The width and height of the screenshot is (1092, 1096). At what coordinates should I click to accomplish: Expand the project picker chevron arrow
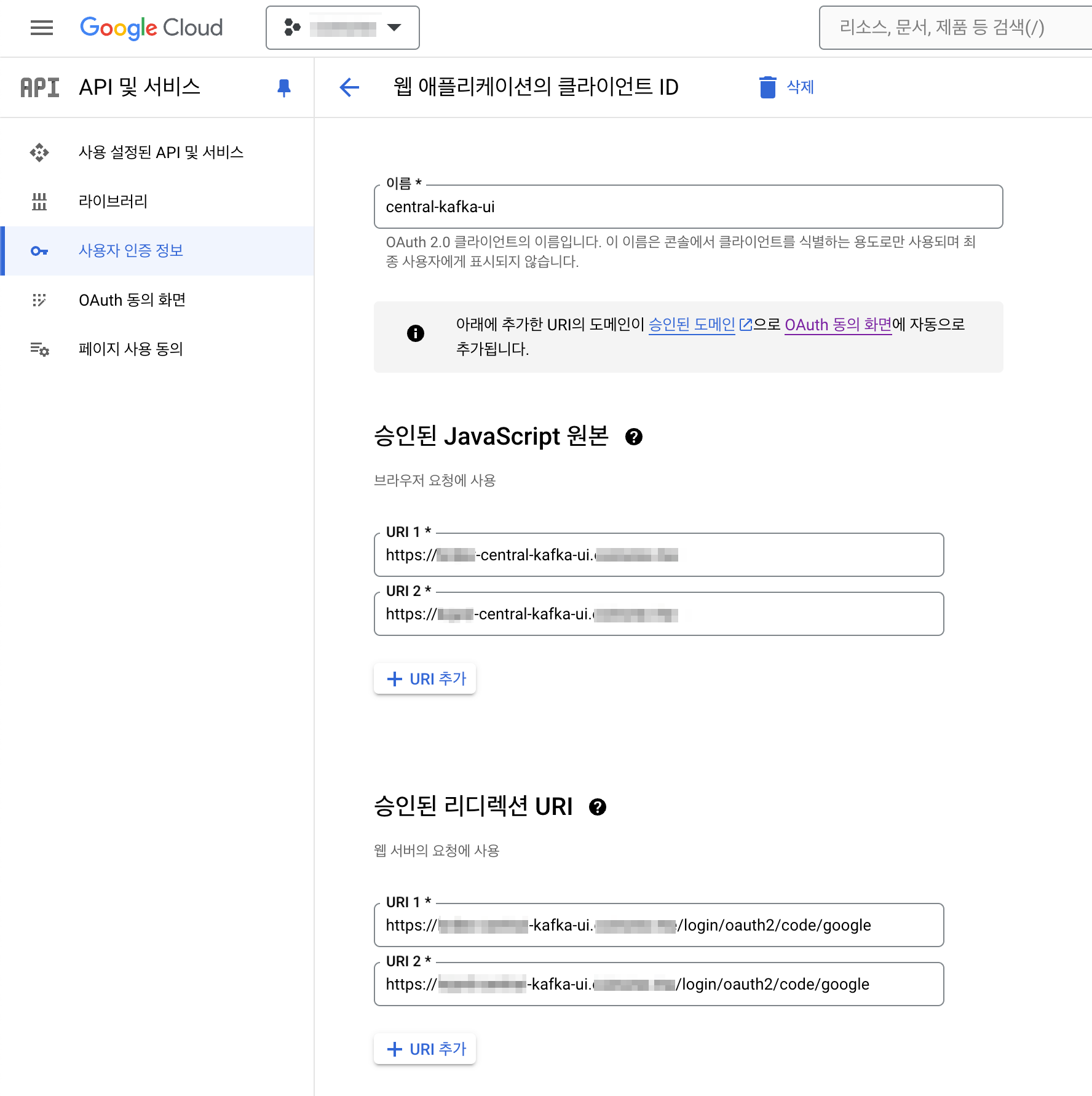[394, 28]
